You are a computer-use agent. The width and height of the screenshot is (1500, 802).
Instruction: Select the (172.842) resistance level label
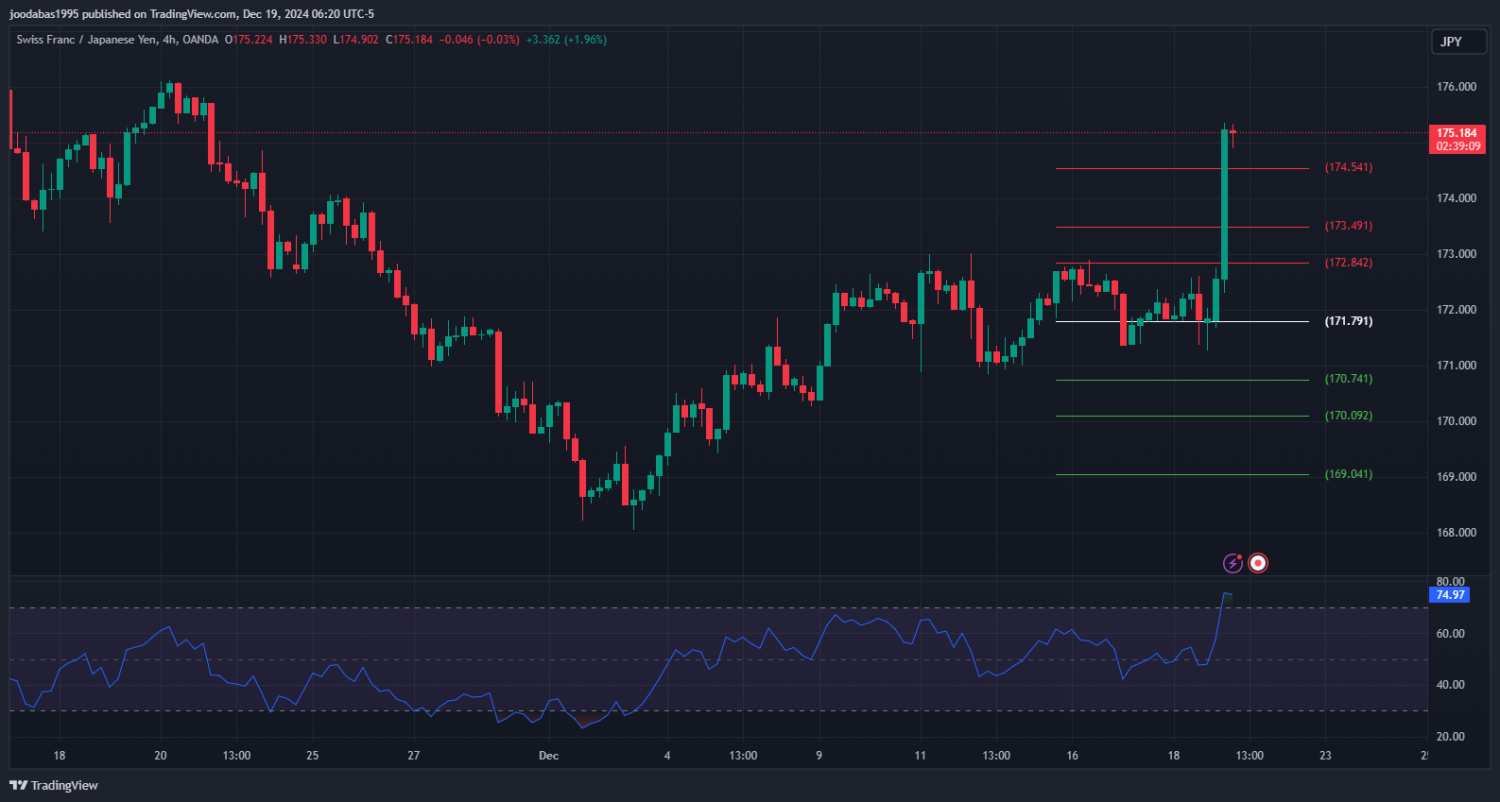tap(1349, 263)
